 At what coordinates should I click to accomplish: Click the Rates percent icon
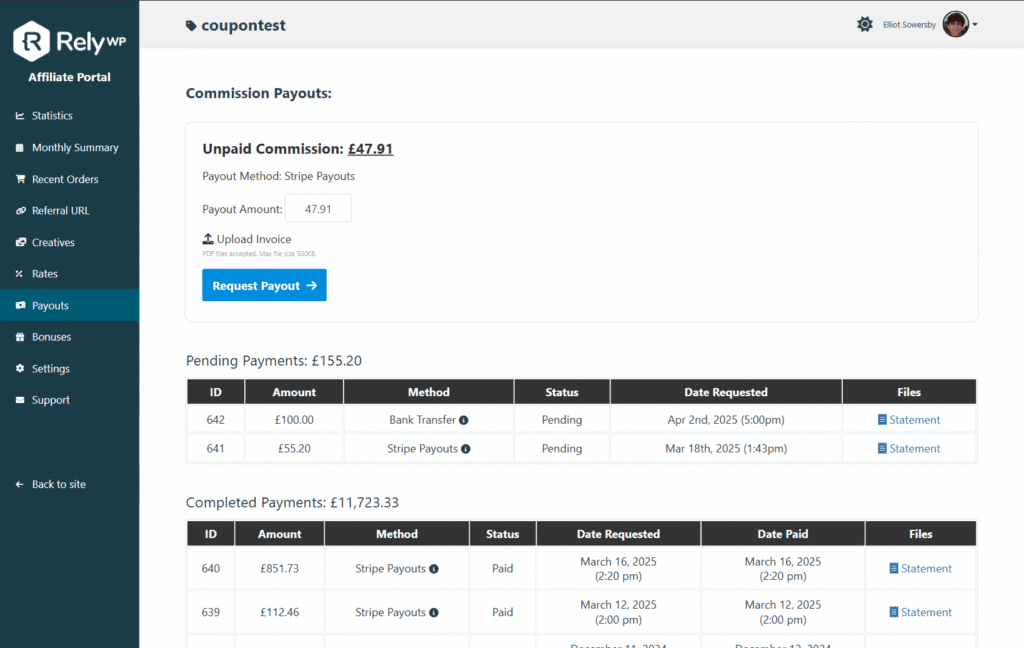[x=20, y=274]
